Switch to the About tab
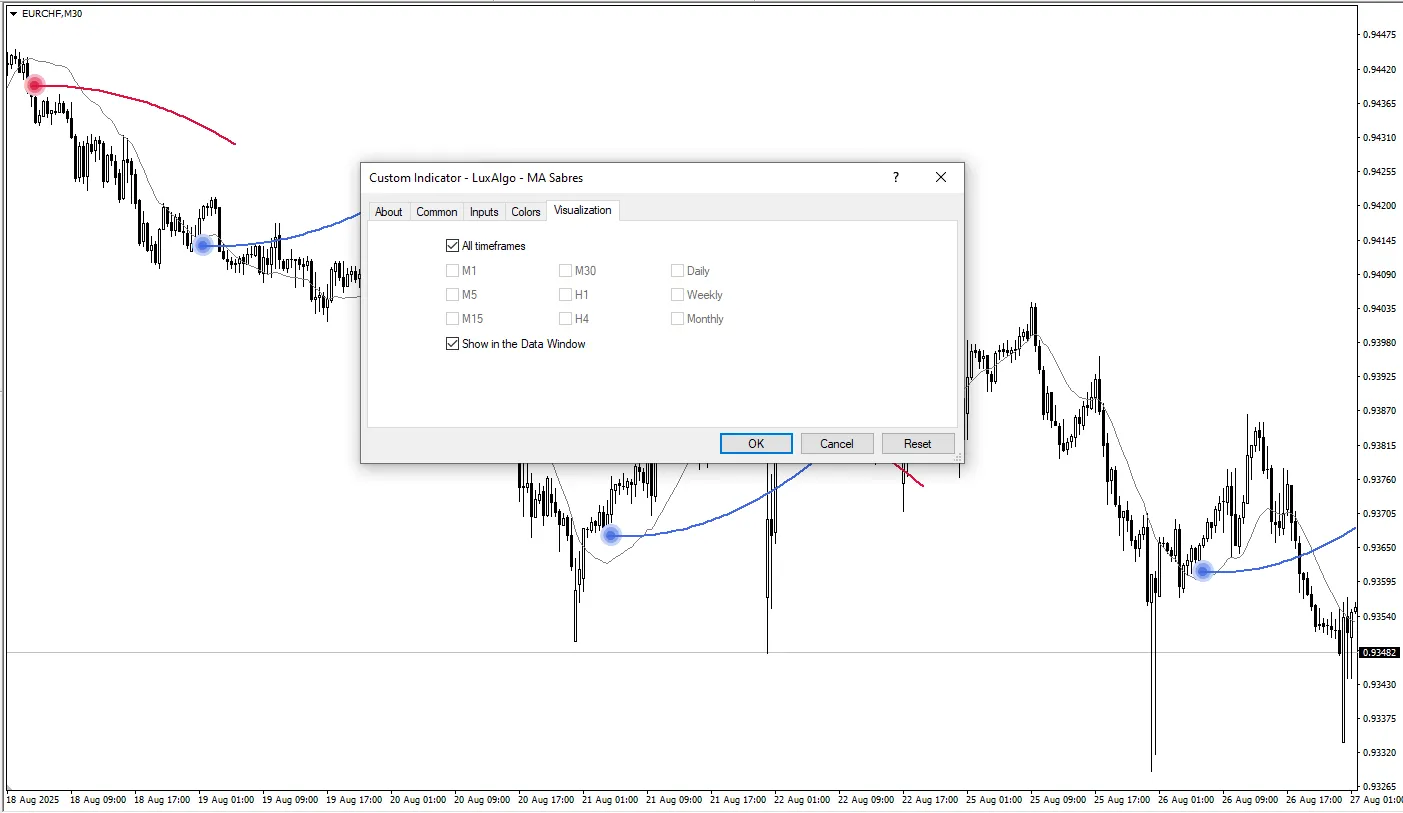The height and width of the screenshot is (813, 1403). pos(389,212)
